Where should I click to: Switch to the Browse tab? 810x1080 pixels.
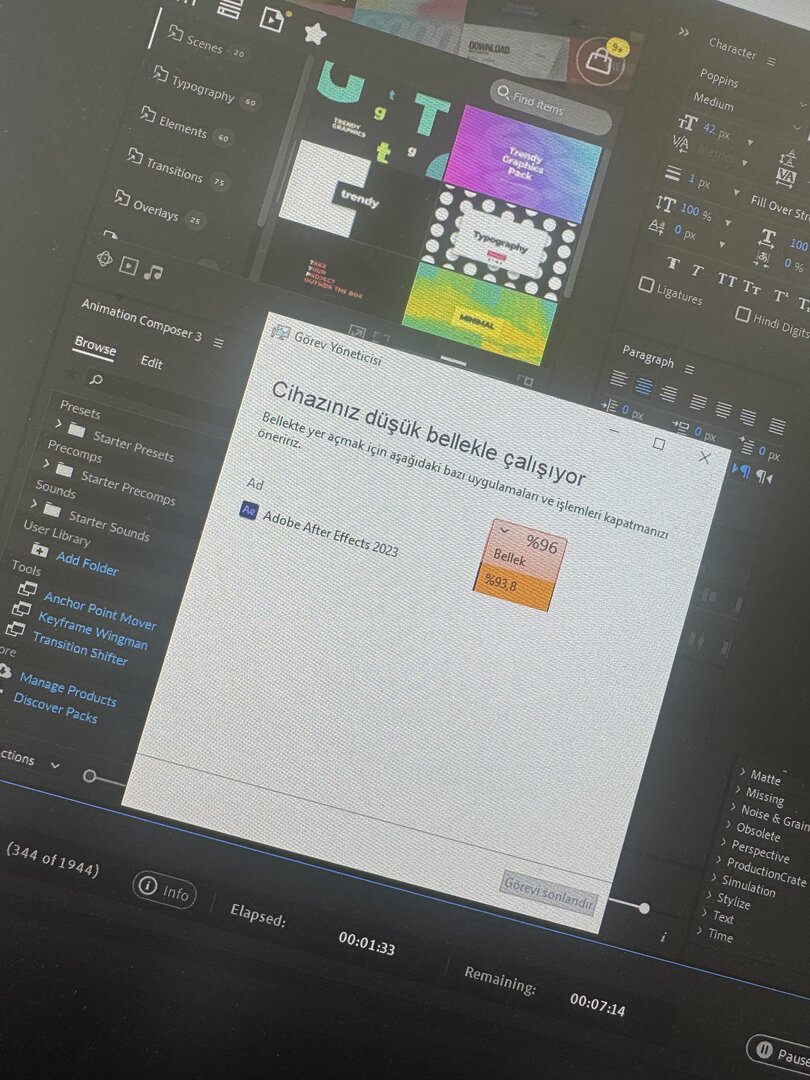(95, 346)
